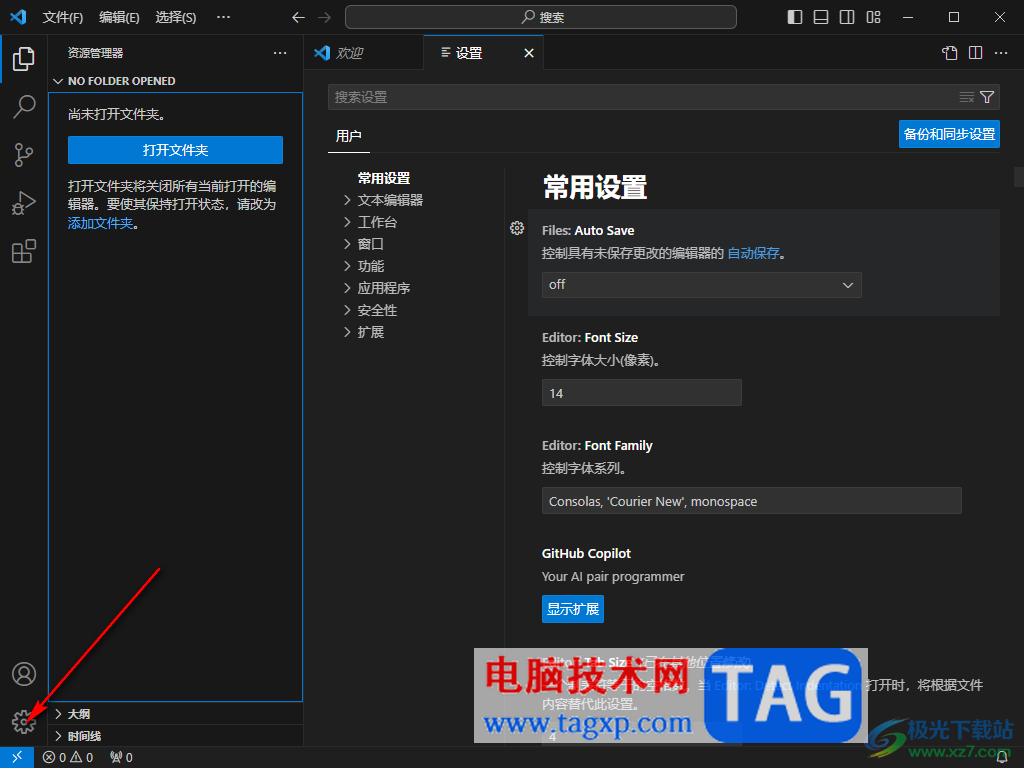Open the Search view in activity bar
This screenshot has width=1024, height=768.
[x=24, y=106]
